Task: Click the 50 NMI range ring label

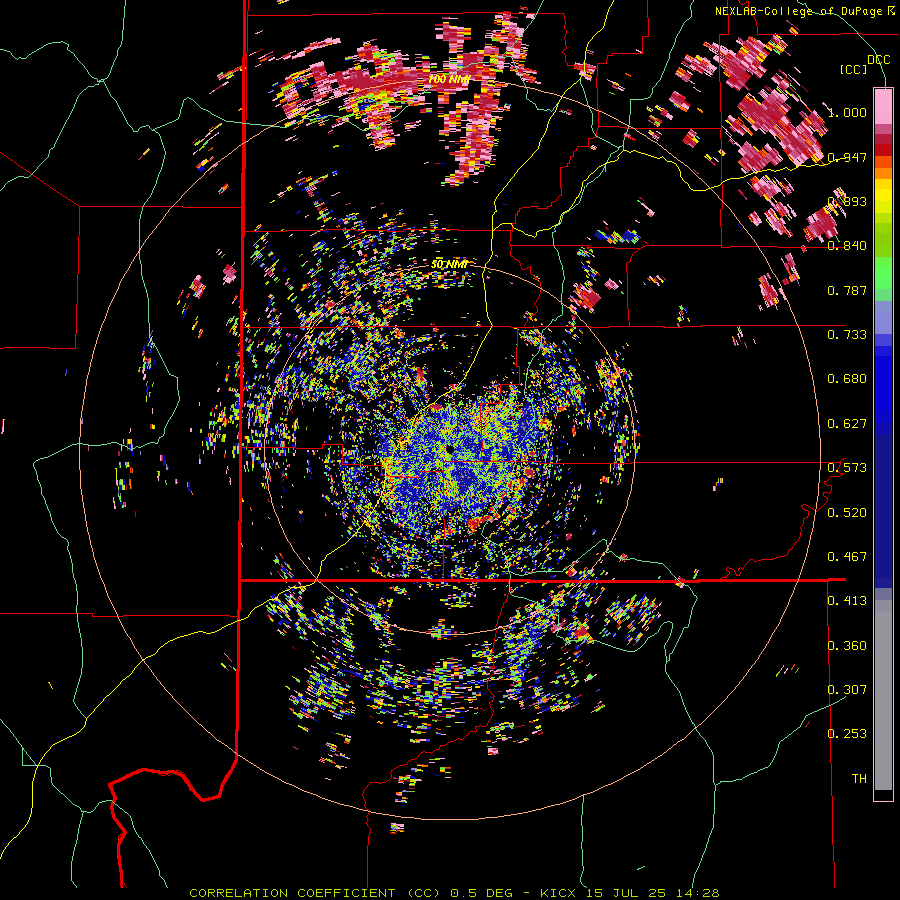Action: point(449,265)
